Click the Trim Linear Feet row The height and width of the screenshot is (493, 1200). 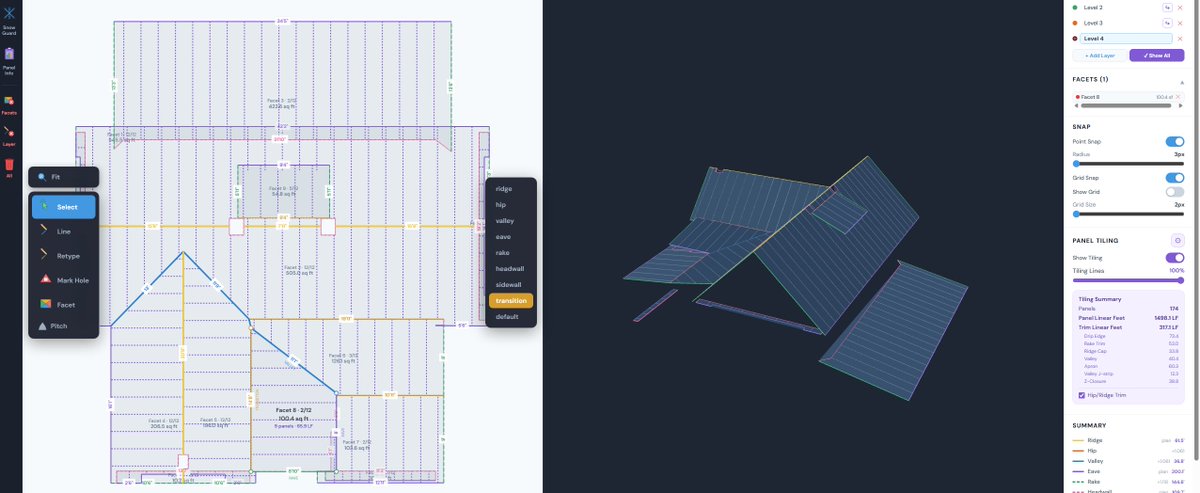(x=1130, y=327)
